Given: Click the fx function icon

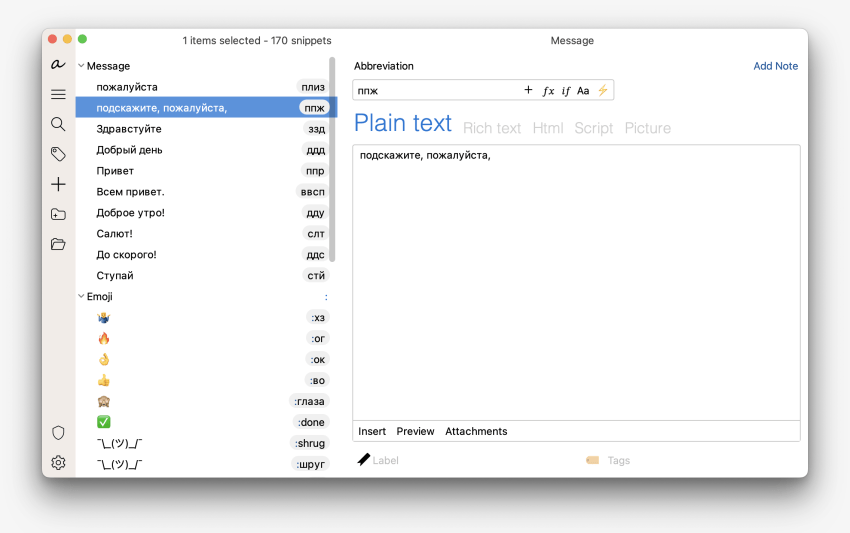Looking at the screenshot, I should [x=548, y=91].
